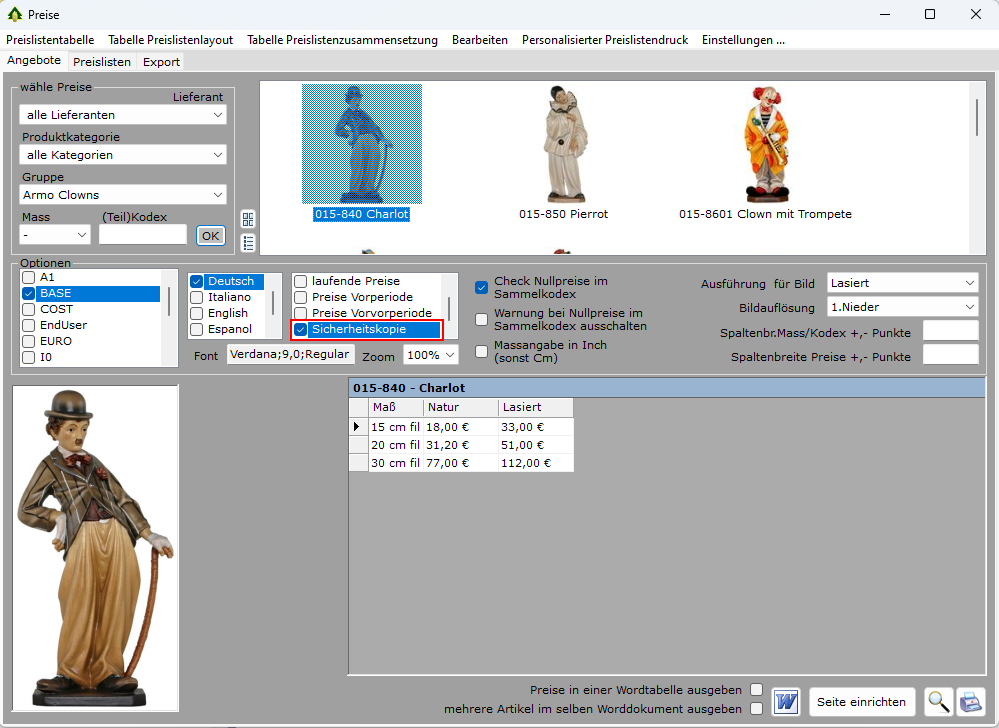Screen dimensions: 999x728
Task: Enable the Massangabe in Inch checkbox
Action: (x=481, y=351)
